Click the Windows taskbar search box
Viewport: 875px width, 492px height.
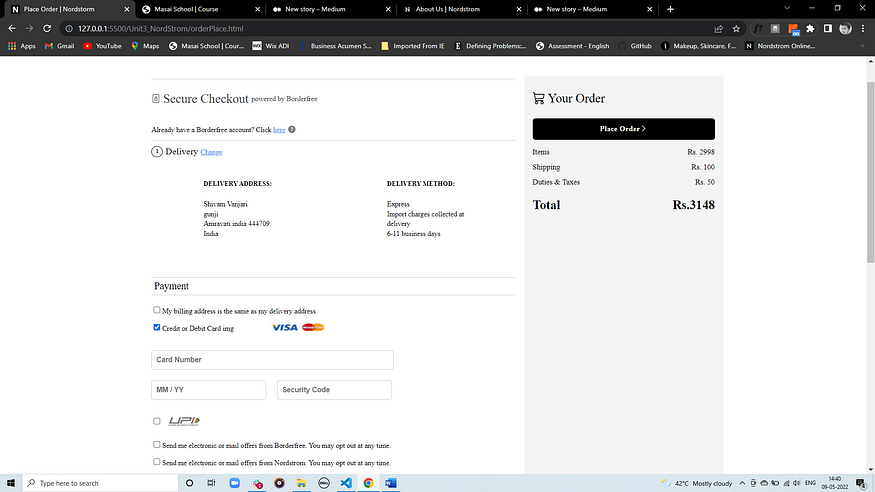click(100, 483)
